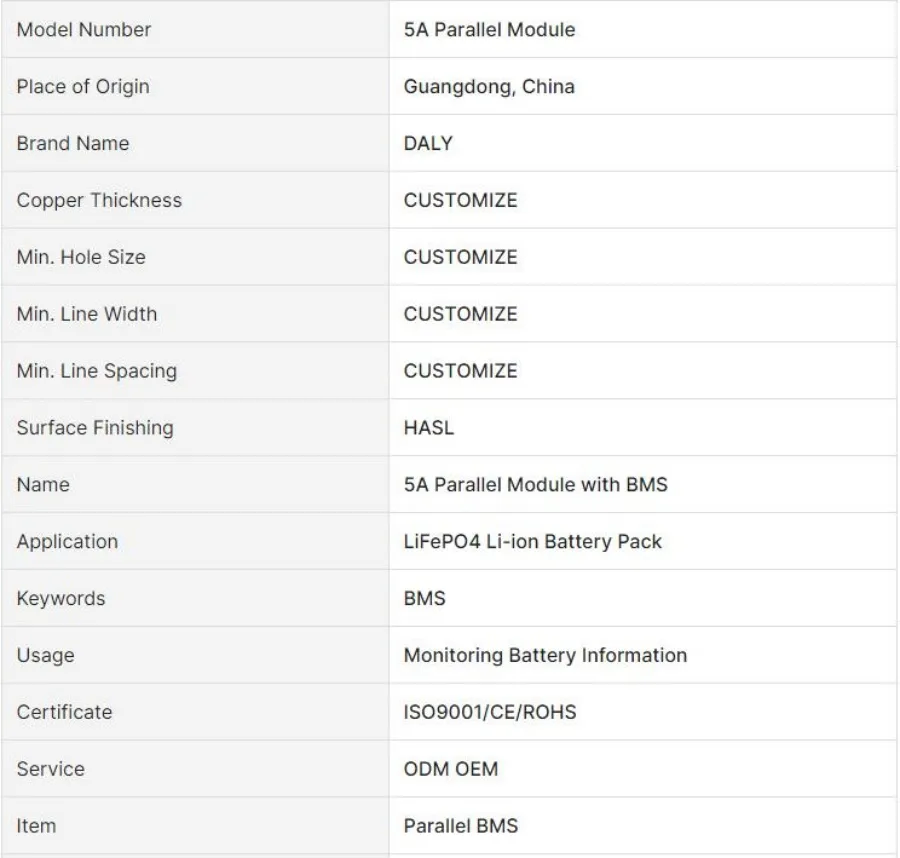The width and height of the screenshot is (900, 858).
Task: Click the DALY brand name value
Action: [428, 144]
